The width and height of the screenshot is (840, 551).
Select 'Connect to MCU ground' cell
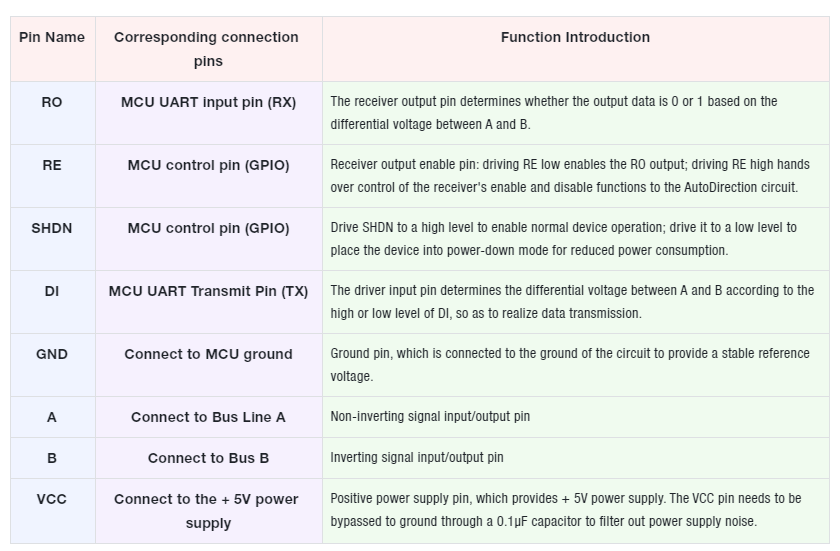[209, 365]
